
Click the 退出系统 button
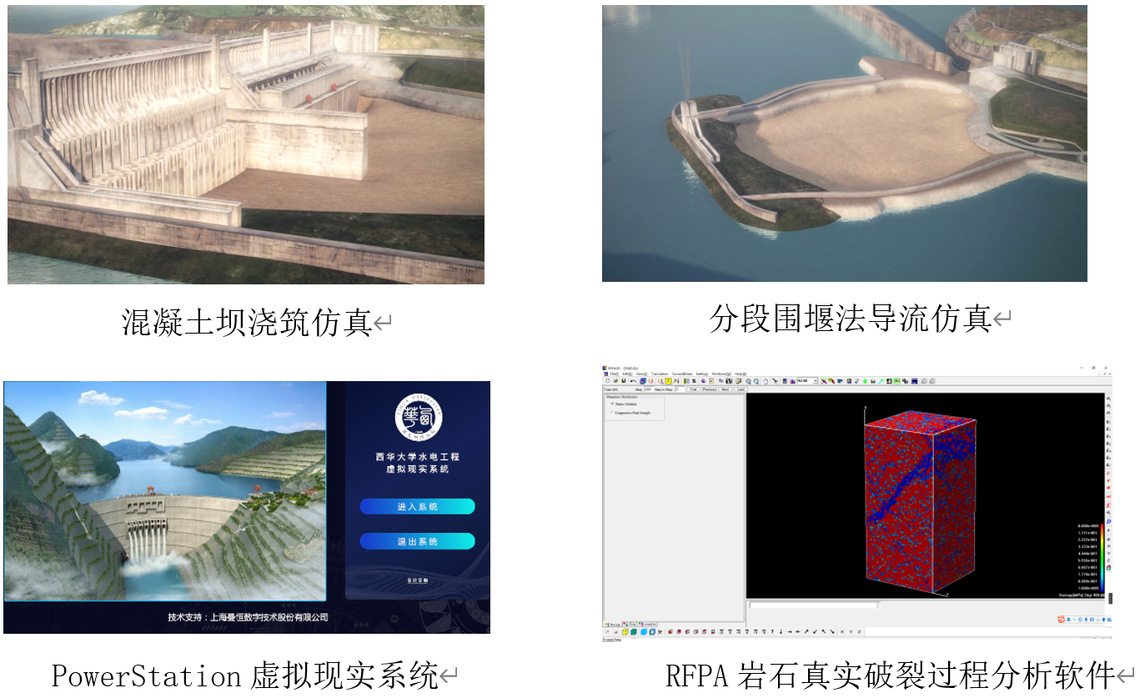point(417,541)
